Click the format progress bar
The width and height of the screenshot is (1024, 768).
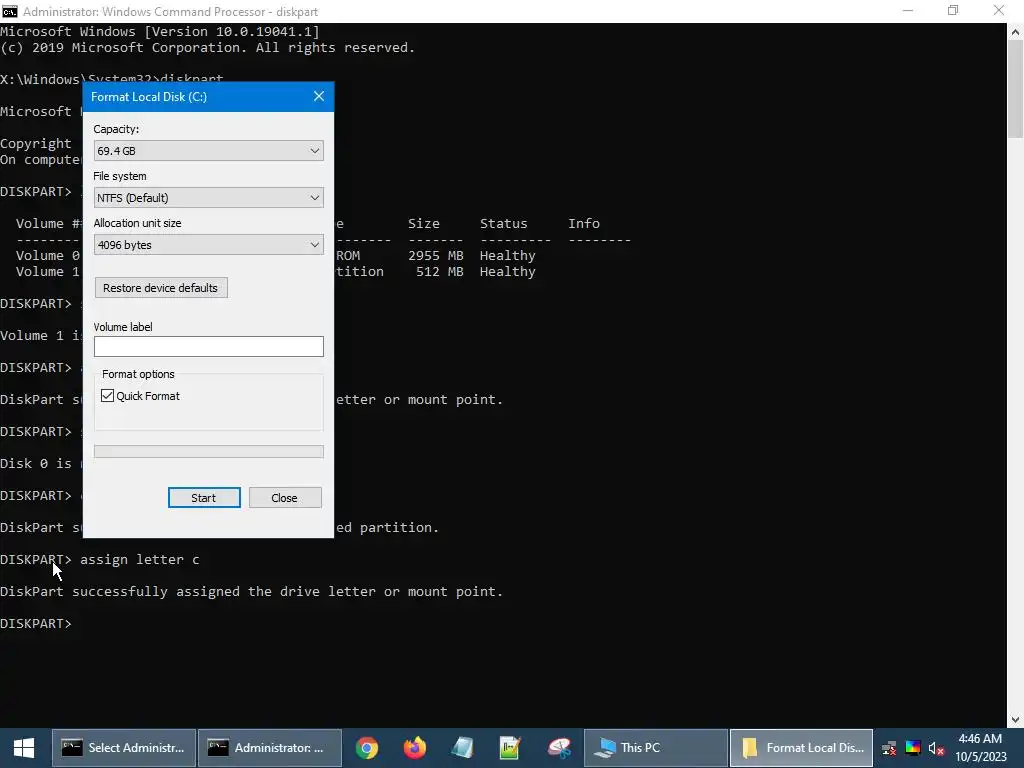pyautogui.click(x=208, y=451)
